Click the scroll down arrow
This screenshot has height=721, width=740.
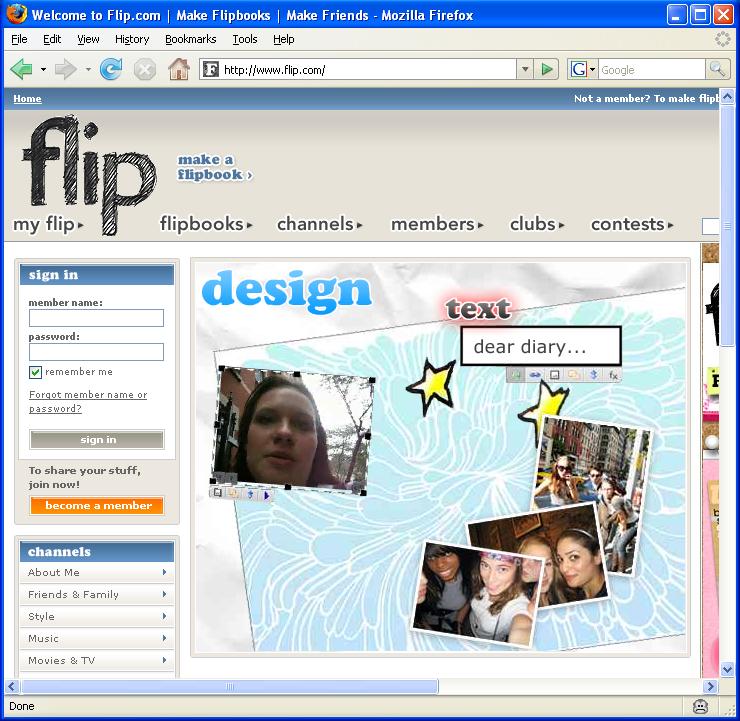727,669
